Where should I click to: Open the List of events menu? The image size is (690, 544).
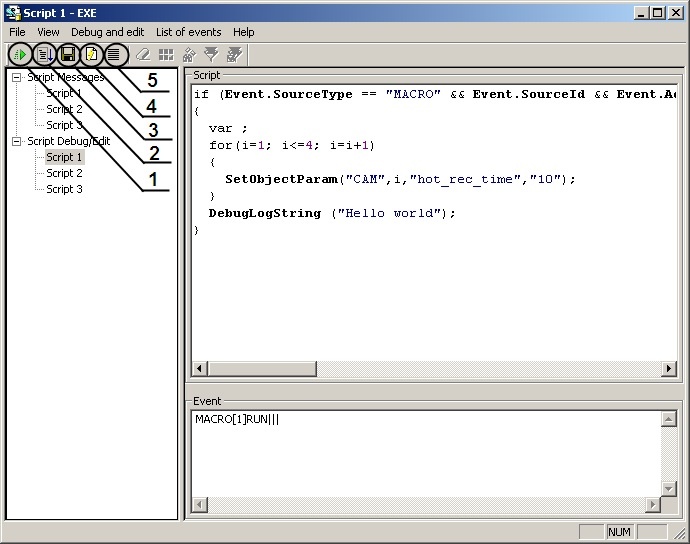point(188,32)
